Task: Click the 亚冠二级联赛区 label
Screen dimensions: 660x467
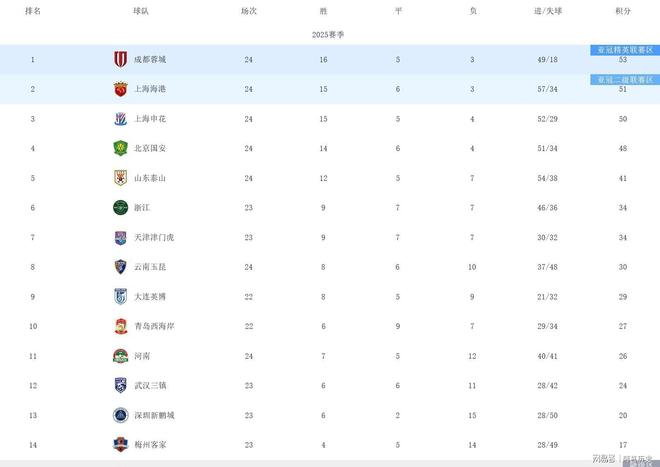Action: (x=623, y=79)
